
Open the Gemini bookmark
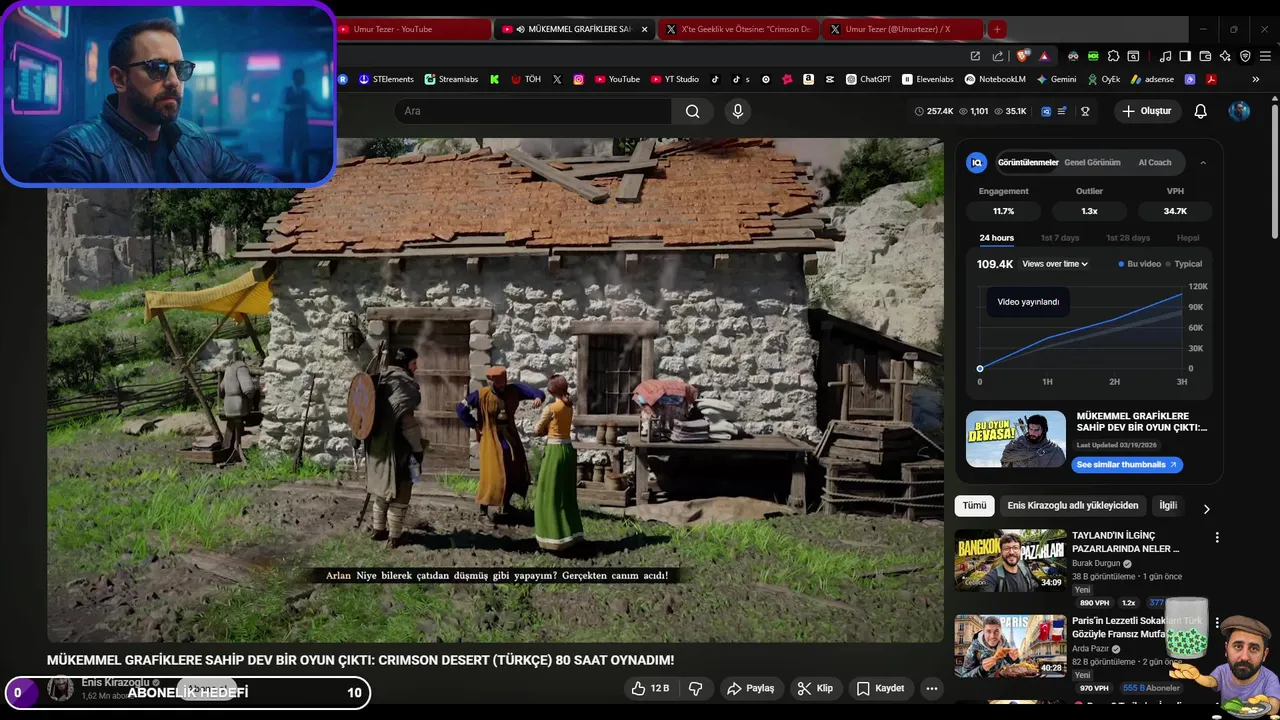(x=1056, y=79)
